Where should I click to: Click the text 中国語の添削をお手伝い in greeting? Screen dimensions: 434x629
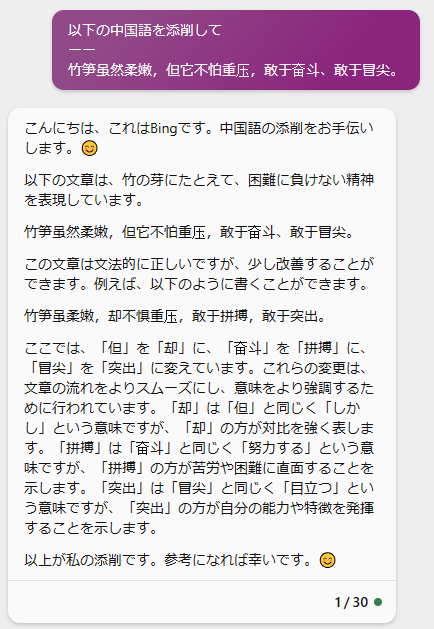click(x=297, y=128)
